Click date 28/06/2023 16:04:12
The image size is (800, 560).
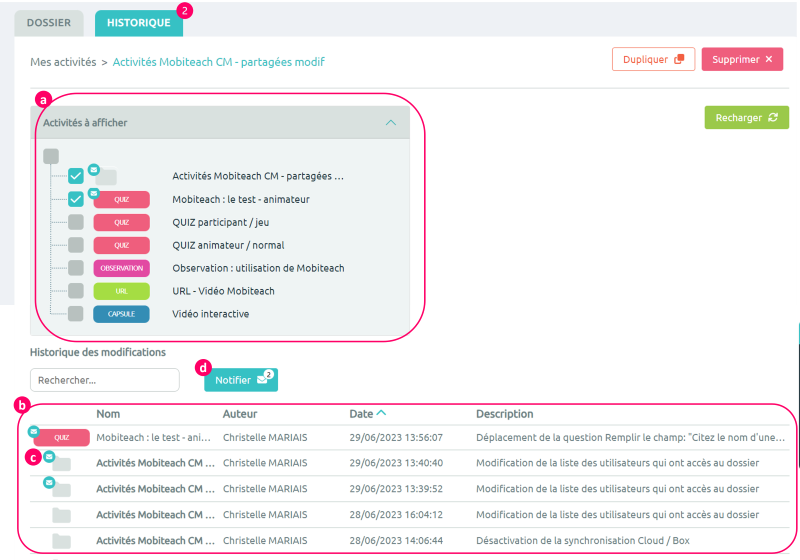point(396,515)
